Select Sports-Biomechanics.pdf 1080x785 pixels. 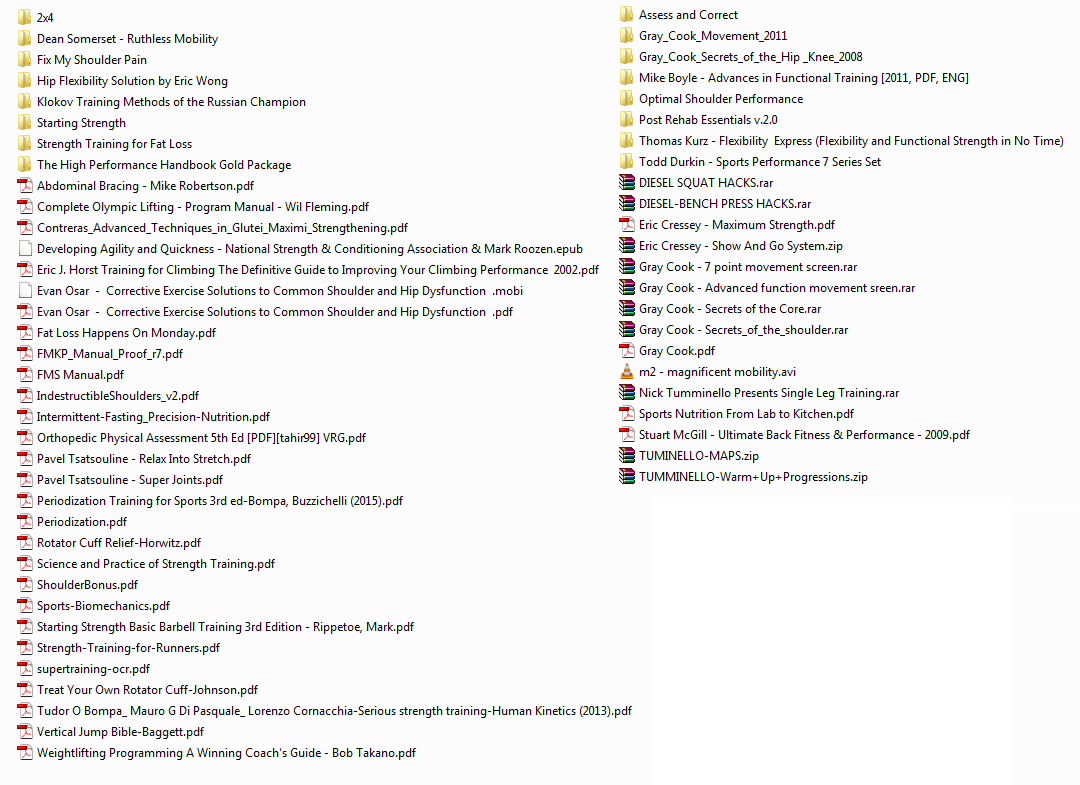pyautogui.click(x=103, y=605)
